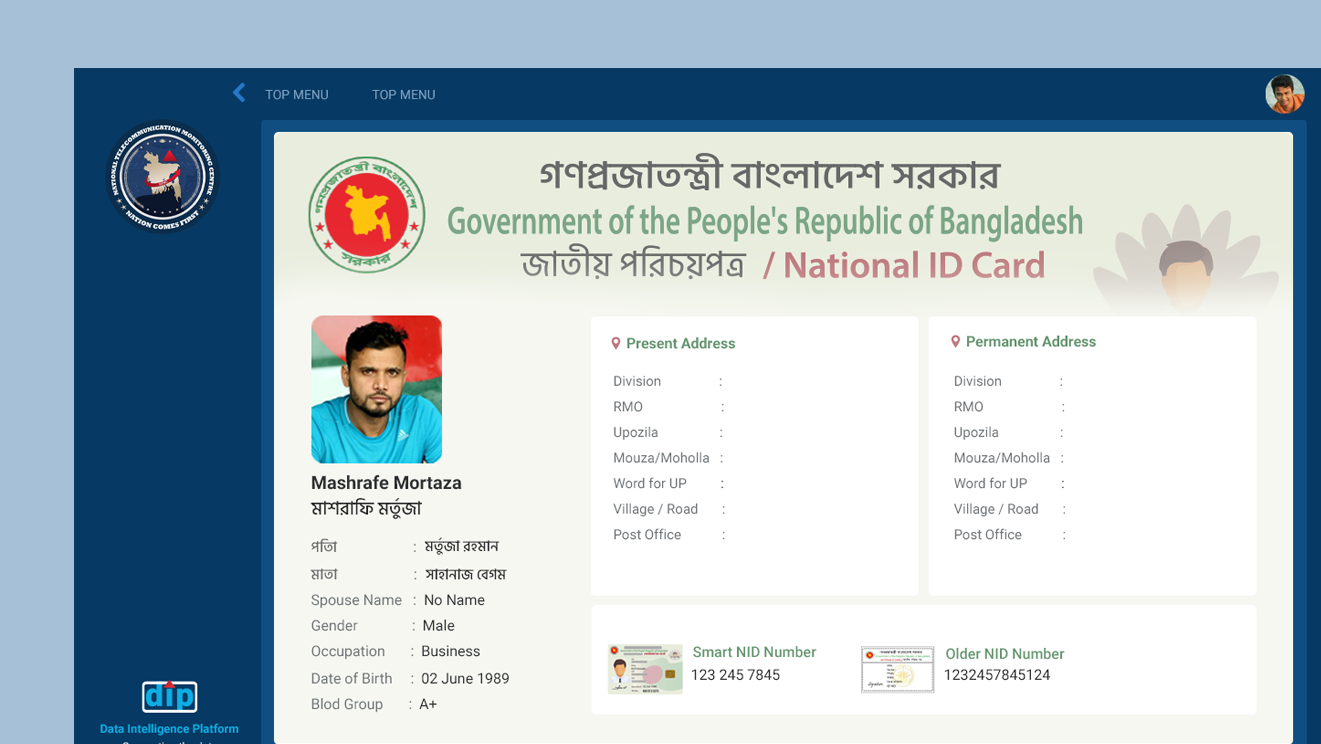Select the Smart NID number 123 245 7845

(735, 675)
